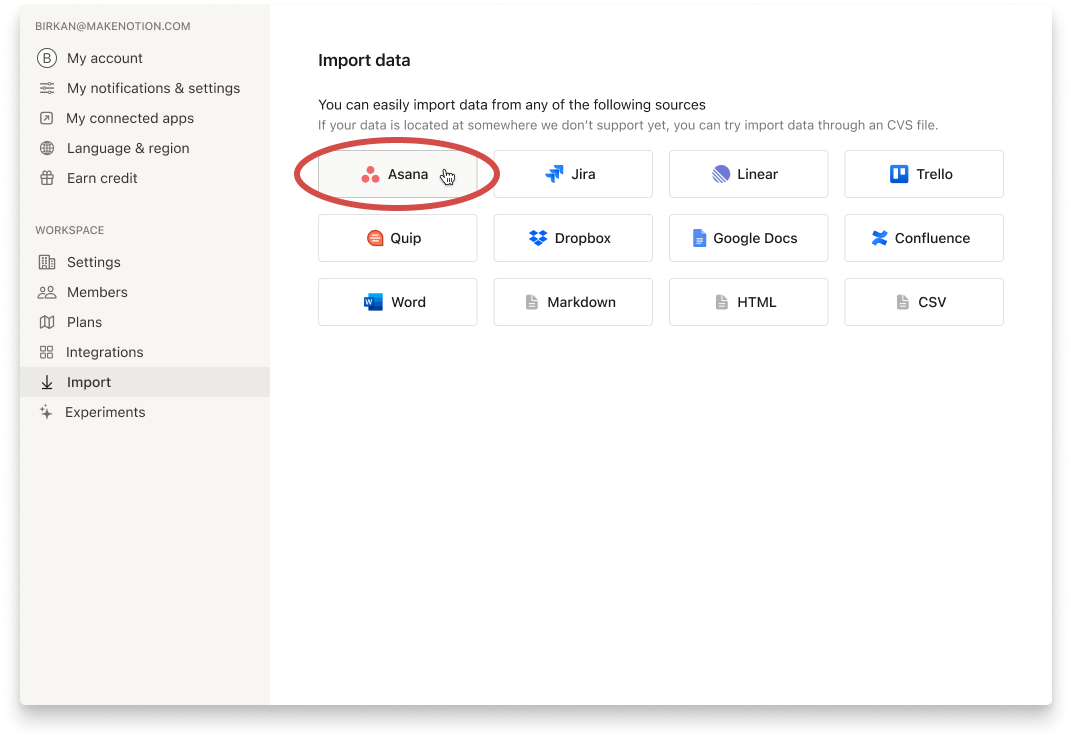1072x740 pixels.
Task: Select Earn credit in sidebar
Action: pos(102,178)
